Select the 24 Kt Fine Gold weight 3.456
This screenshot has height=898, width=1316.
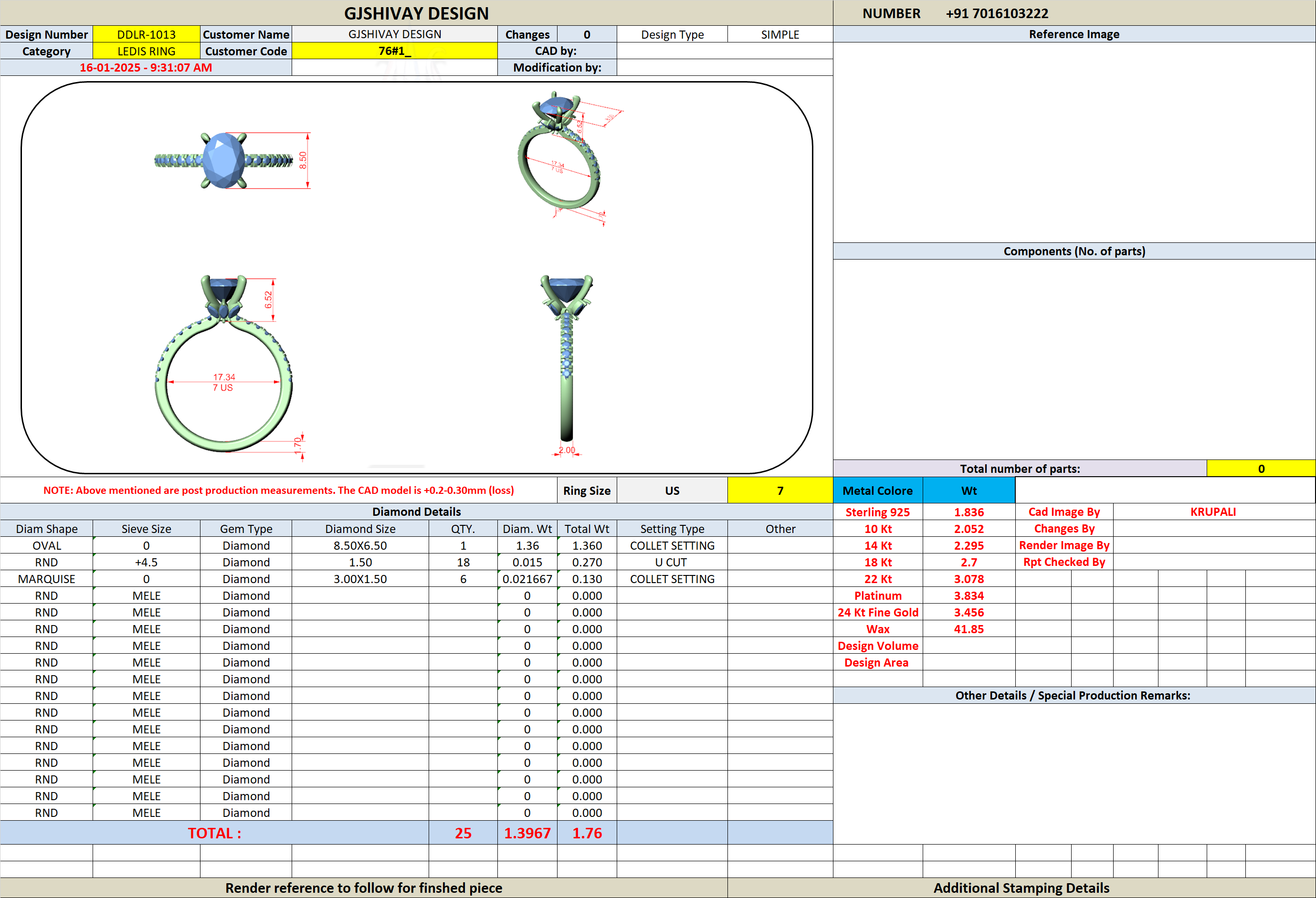[x=969, y=612]
